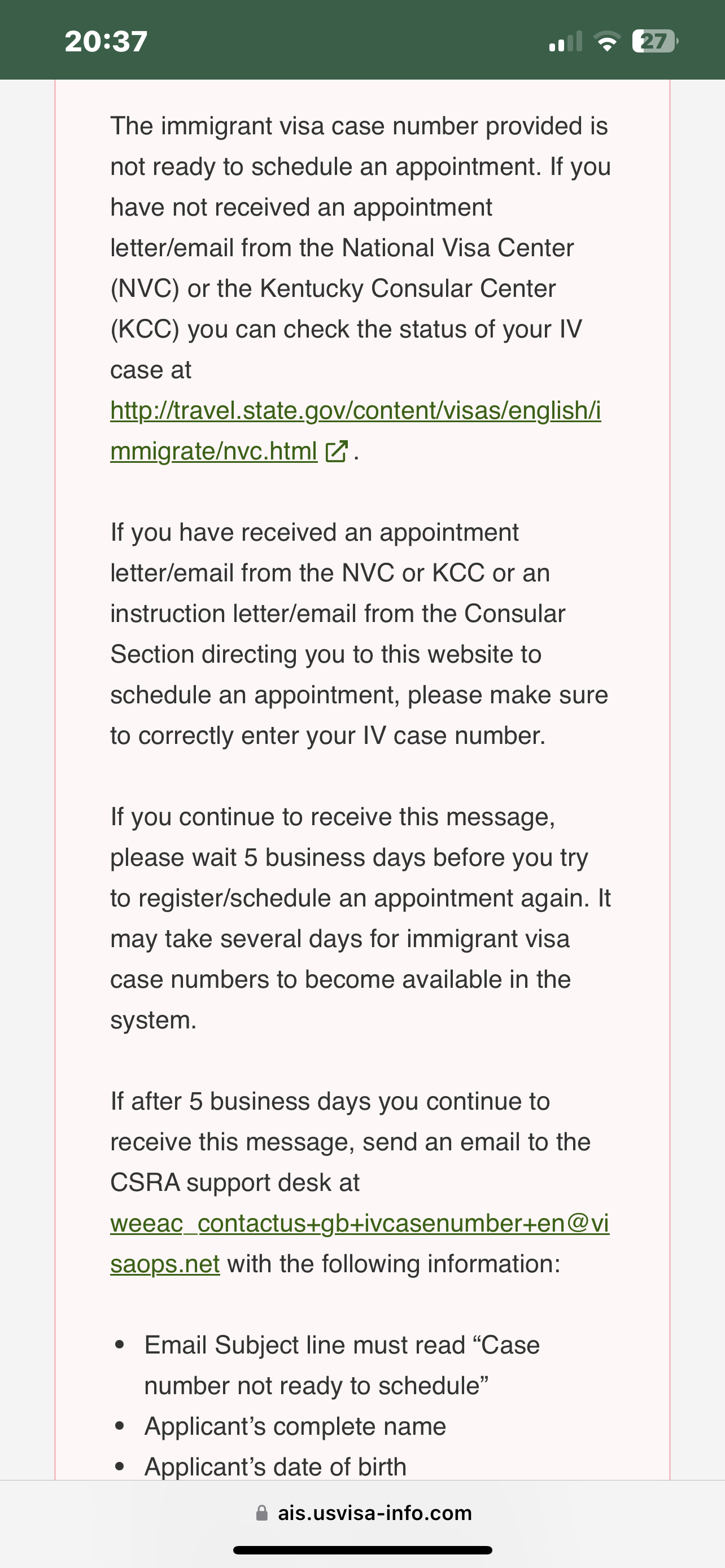The height and width of the screenshot is (1568, 725).
Task: Tap the home indicator bar at the bottom
Action: (363, 1550)
